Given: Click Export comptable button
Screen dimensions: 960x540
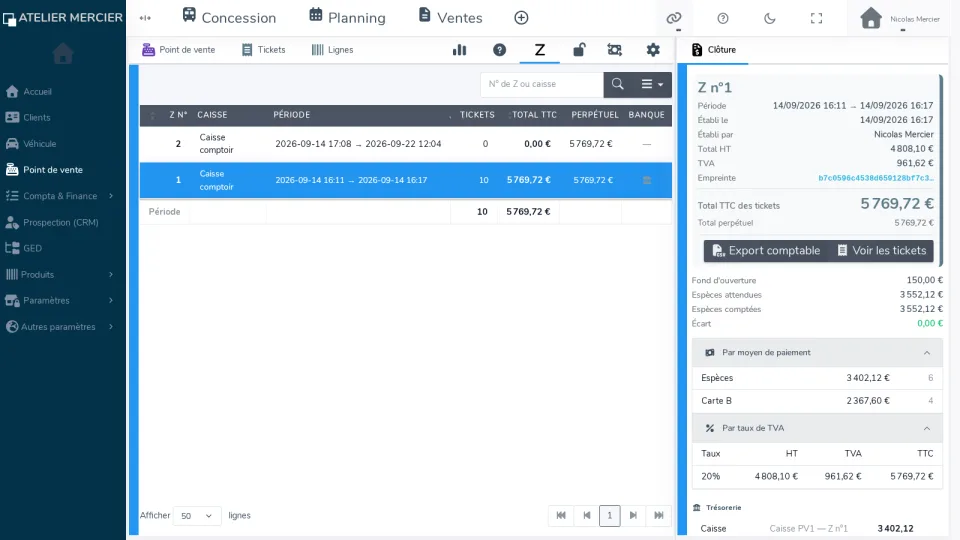Looking at the screenshot, I should coord(766,250).
